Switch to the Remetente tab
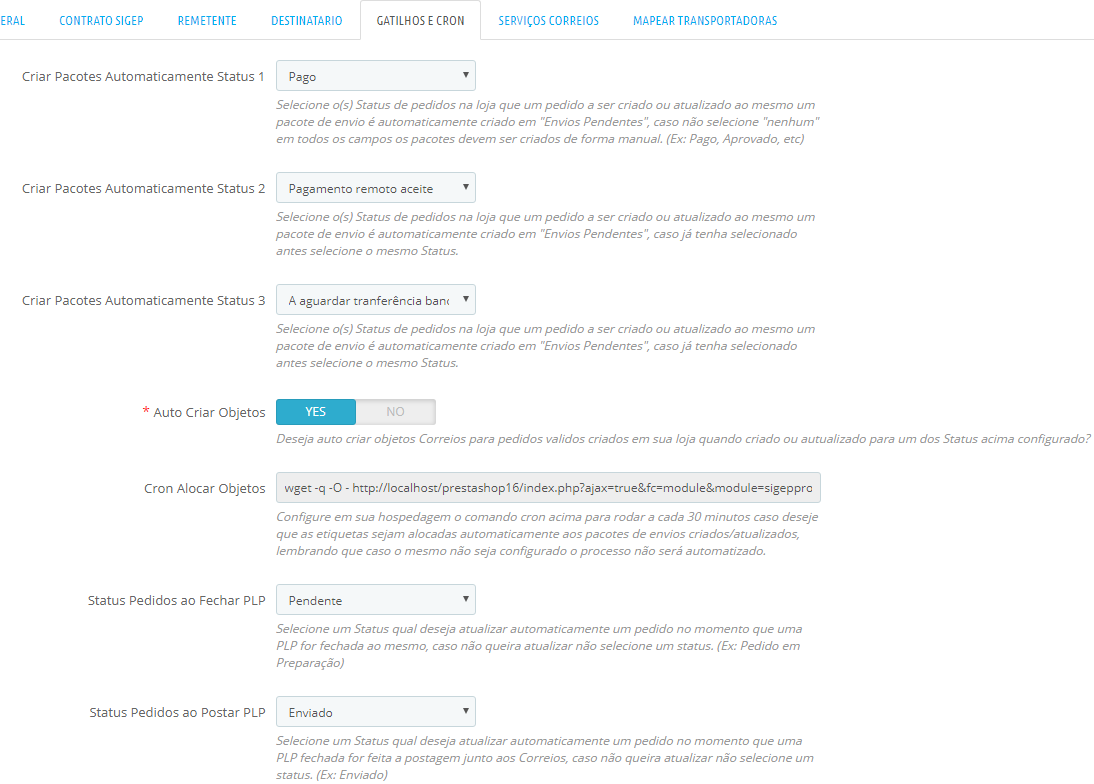Screen dimensions: 1094x784 coord(207,20)
